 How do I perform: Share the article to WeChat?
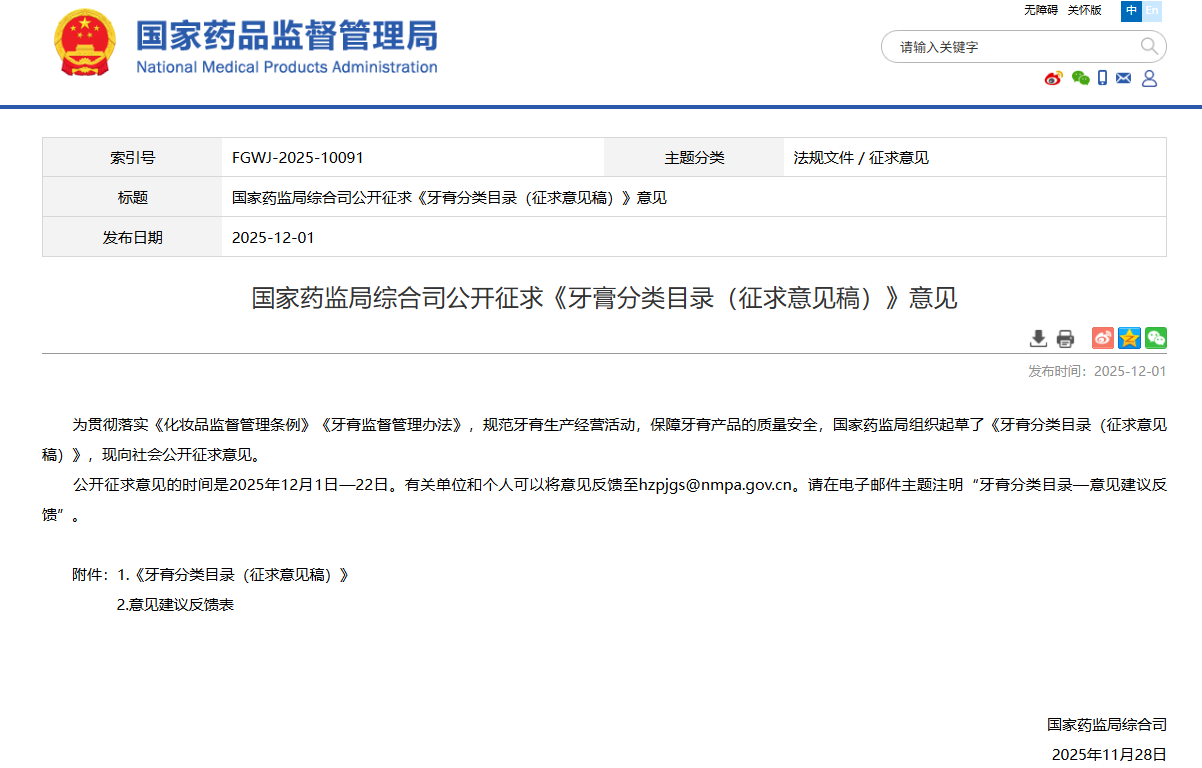pos(1155,338)
